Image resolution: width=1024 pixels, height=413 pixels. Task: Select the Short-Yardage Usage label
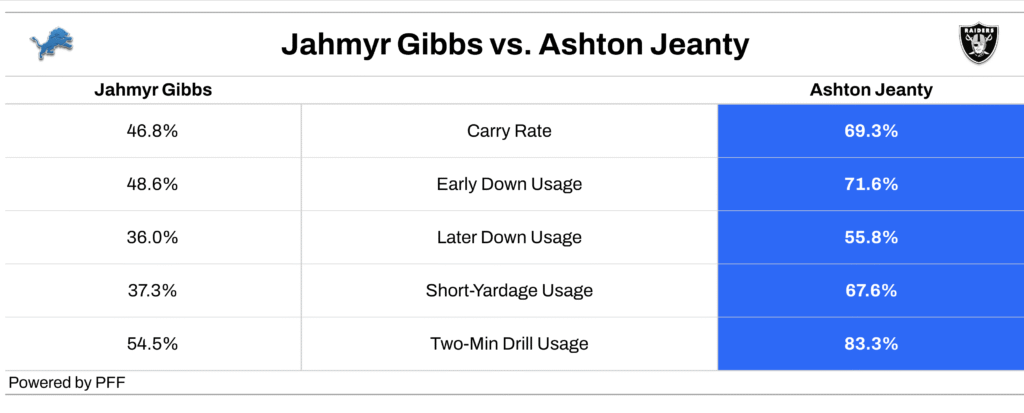pyautogui.click(x=509, y=290)
